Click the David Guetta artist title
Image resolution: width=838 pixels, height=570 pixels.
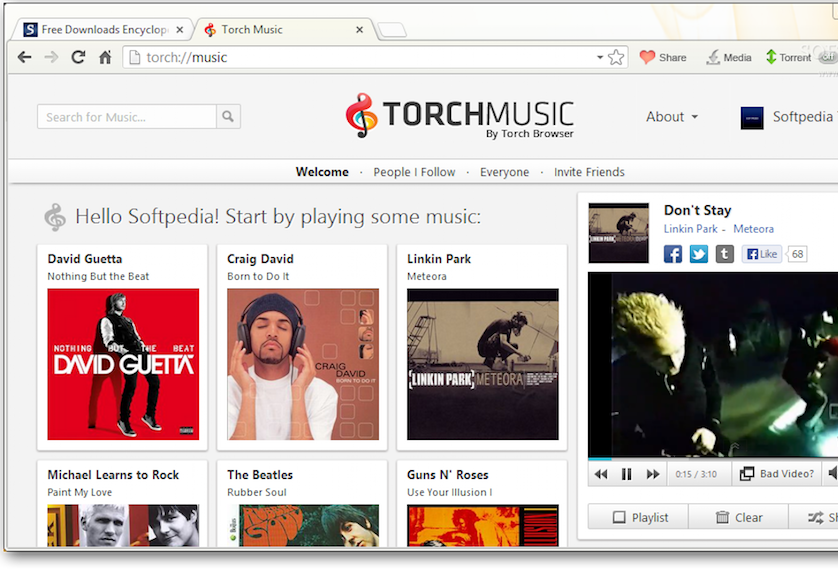pos(84,259)
